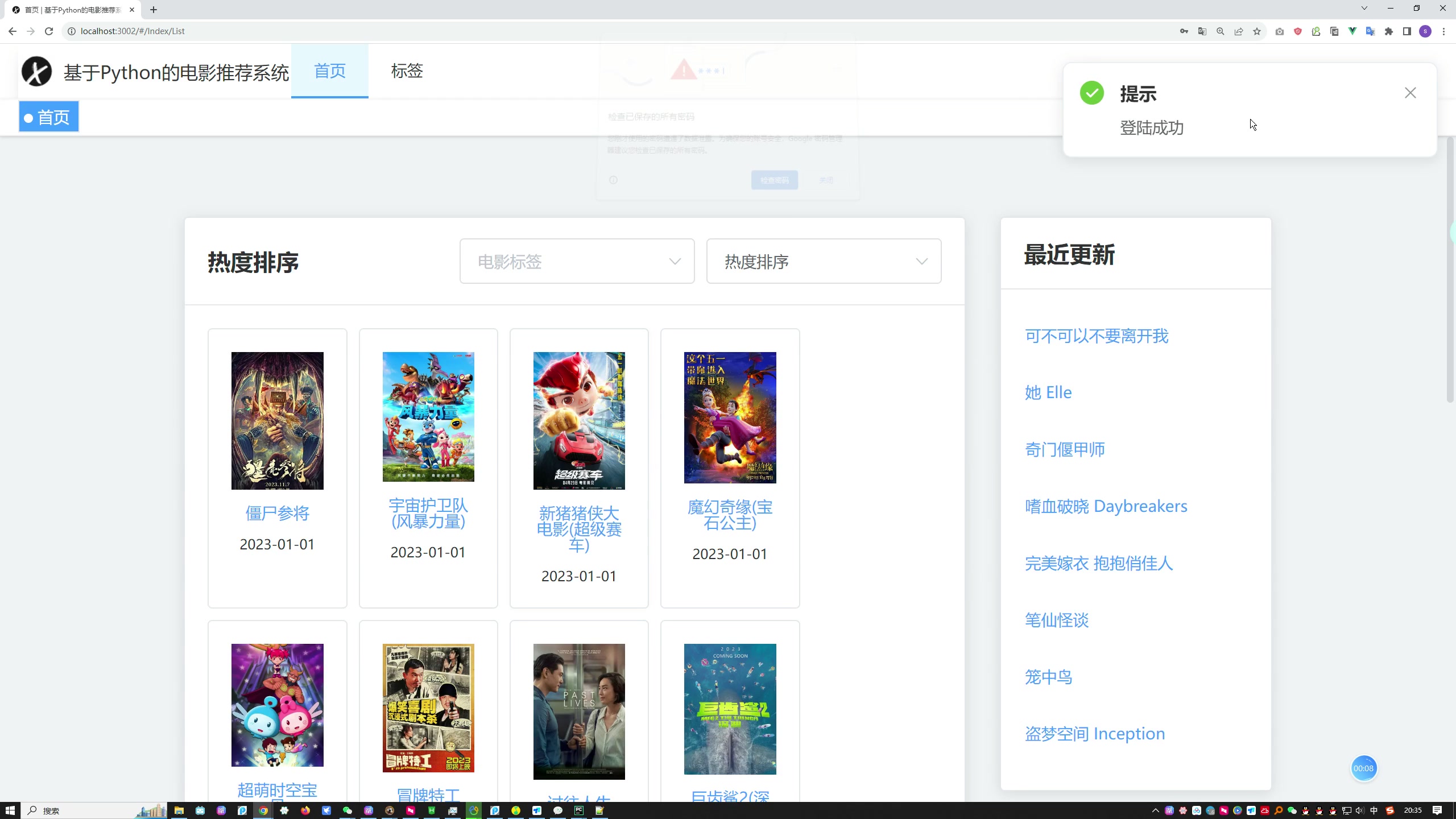Open the 冒牌特工 movie poster

[428, 708]
